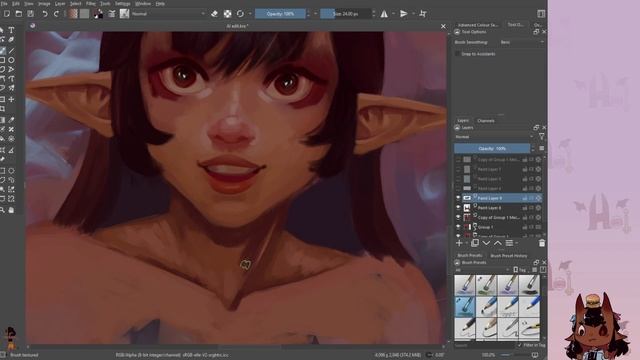Reload the original brush preset
The width and height of the screenshot is (640, 360).
point(240,14)
